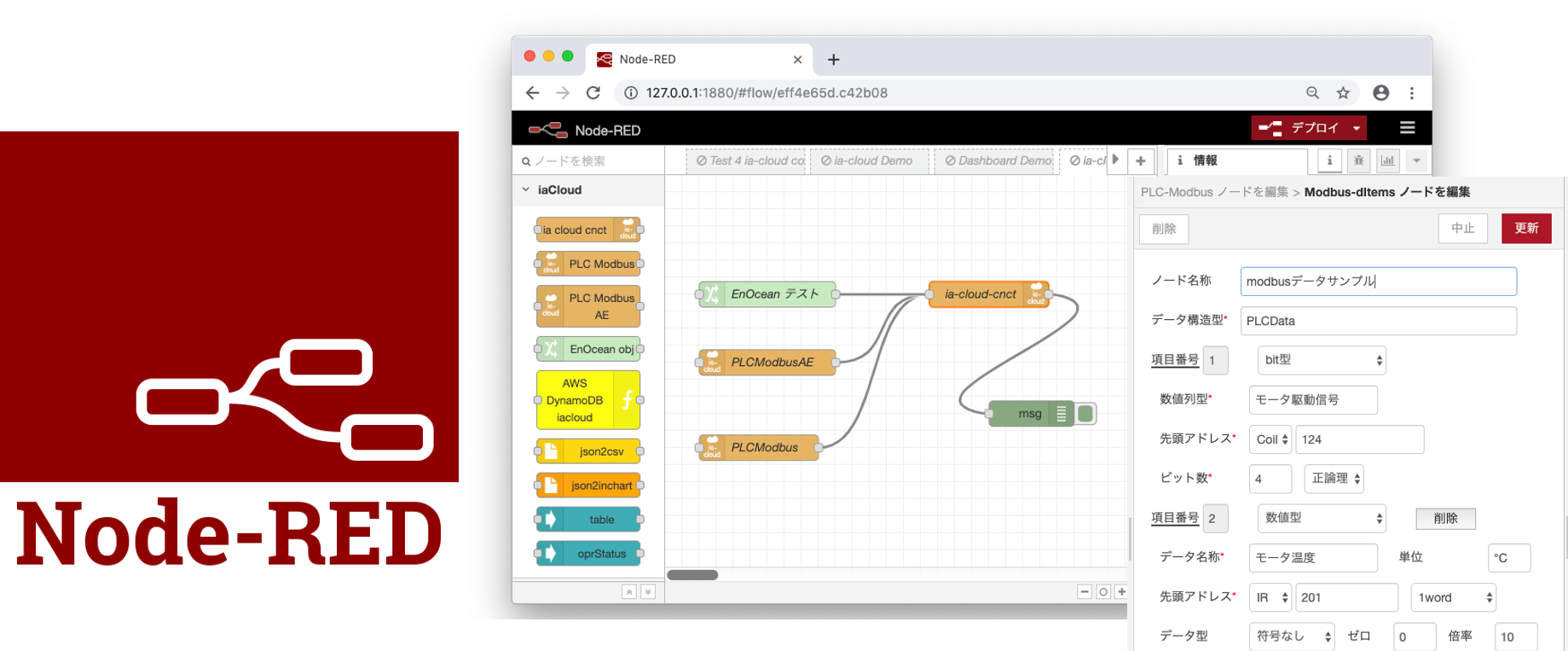Open 正論理 logic dropdown
1568x651 pixels.
tap(1334, 479)
